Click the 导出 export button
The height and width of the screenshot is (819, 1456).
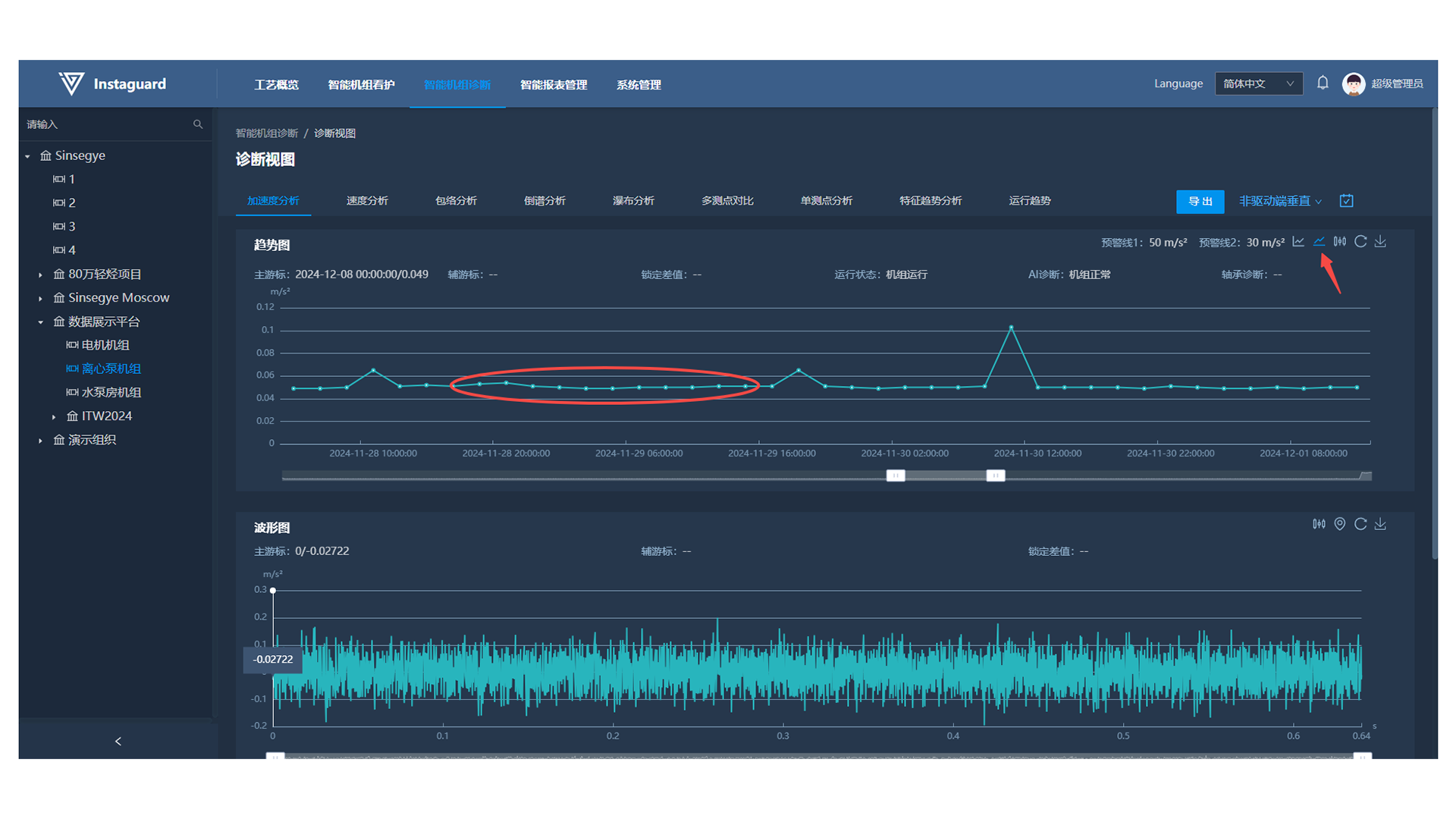pos(1200,201)
